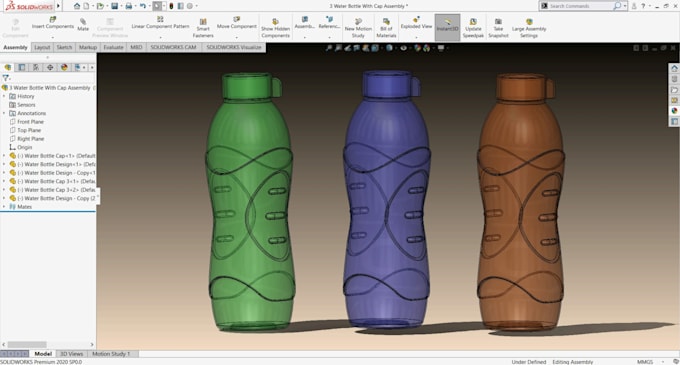Open the 3D Views bottom tab
Viewport: 680px width, 365px height.
pos(71,354)
